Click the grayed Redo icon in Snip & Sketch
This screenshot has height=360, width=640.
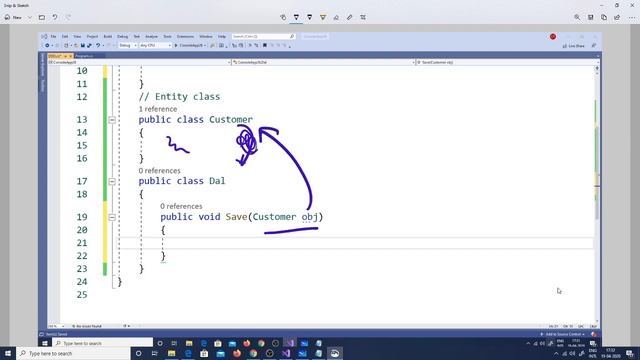point(68,18)
